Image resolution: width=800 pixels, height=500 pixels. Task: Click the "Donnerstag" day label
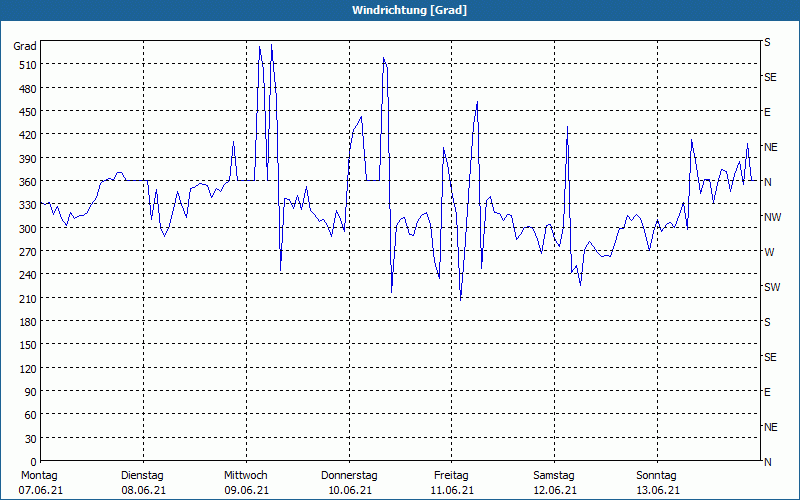coord(349,476)
